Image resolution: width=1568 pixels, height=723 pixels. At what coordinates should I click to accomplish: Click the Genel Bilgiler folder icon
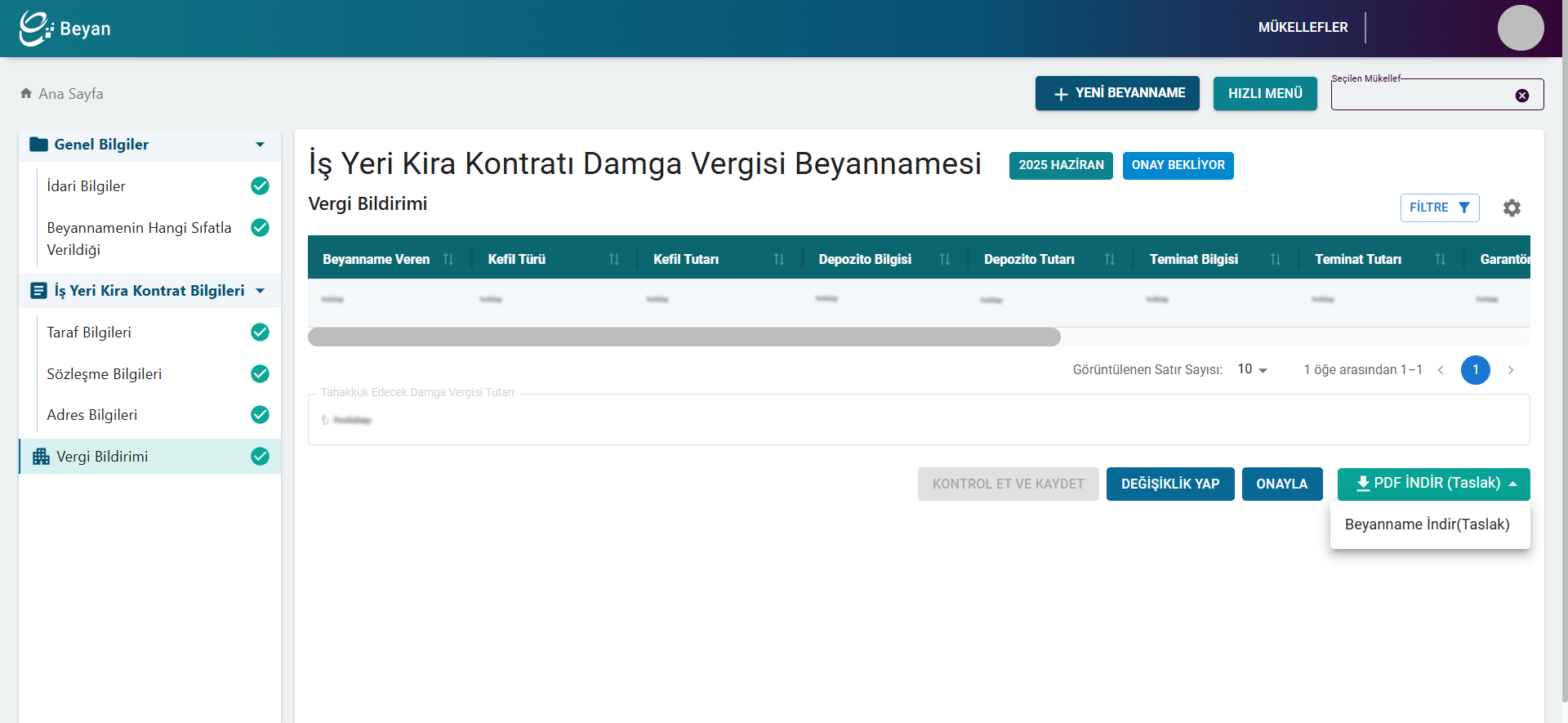pos(38,145)
